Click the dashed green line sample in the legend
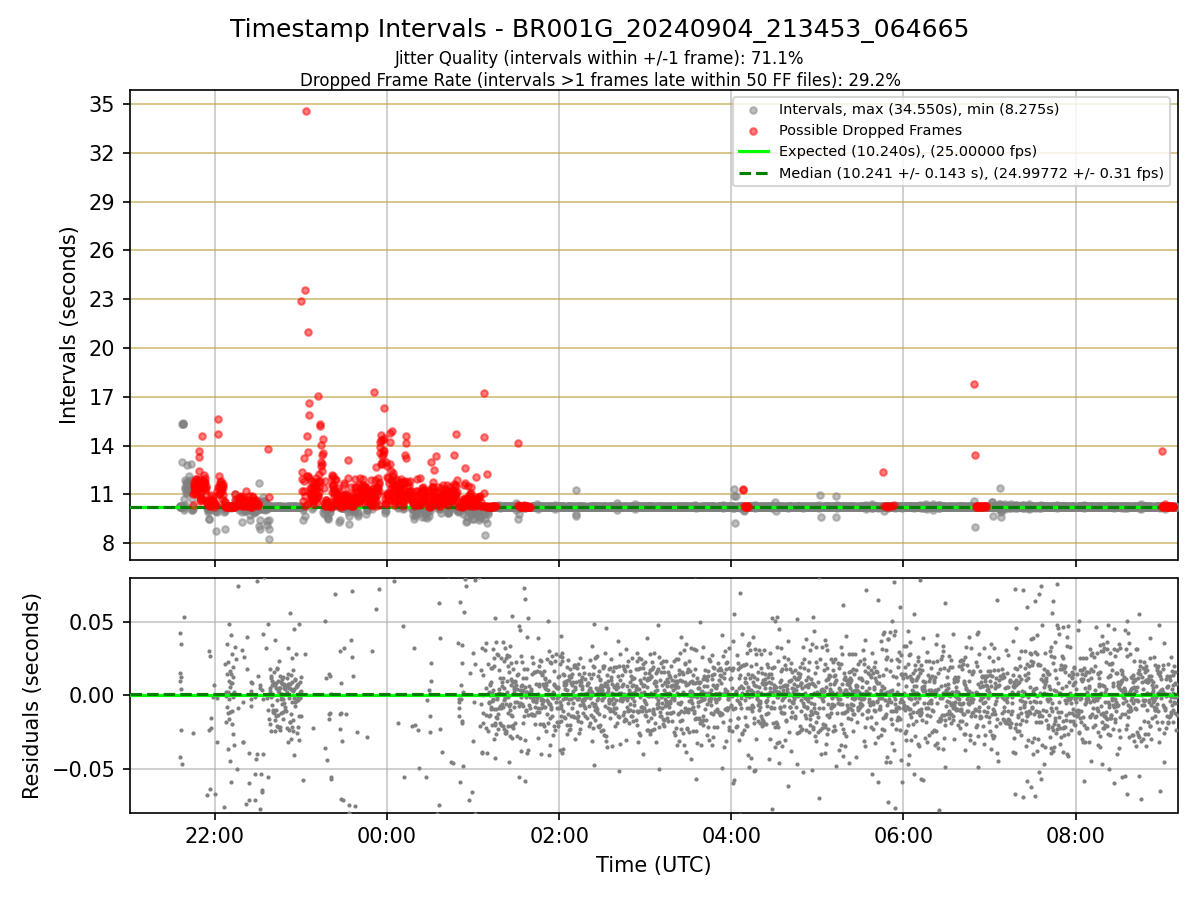1200x900 pixels. pos(754,173)
